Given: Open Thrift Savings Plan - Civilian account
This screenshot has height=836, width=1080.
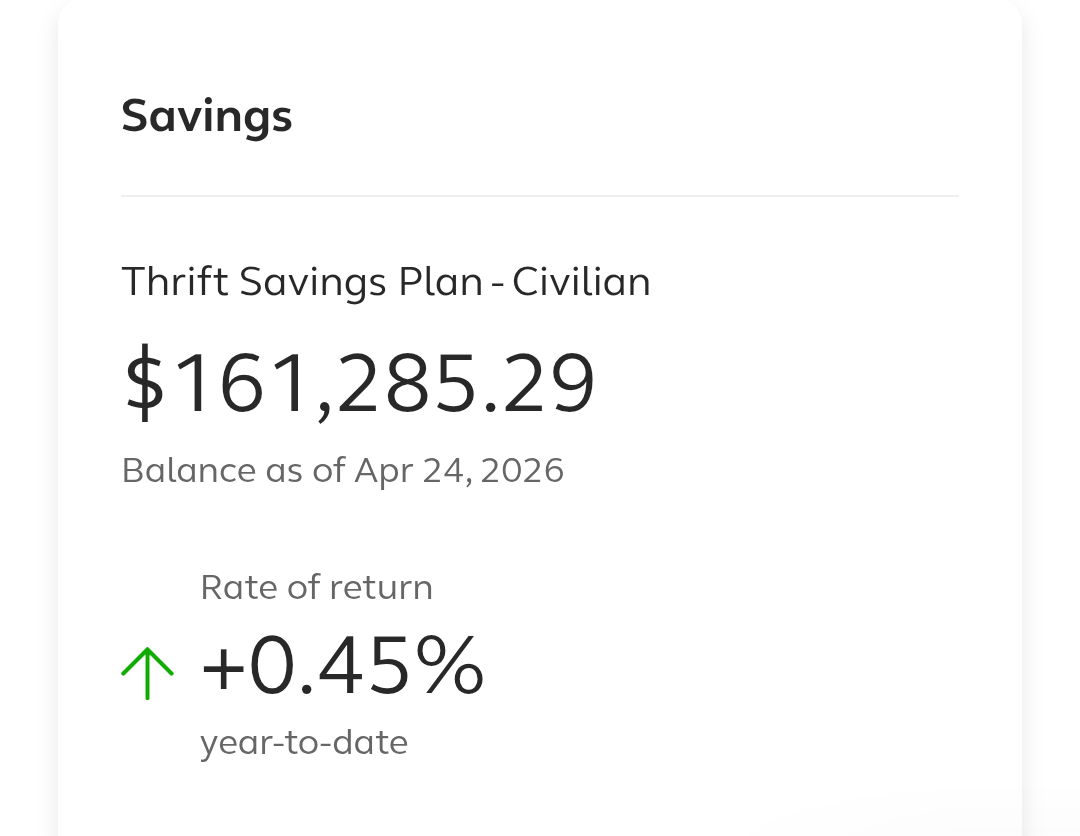Looking at the screenshot, I should 386,282.
